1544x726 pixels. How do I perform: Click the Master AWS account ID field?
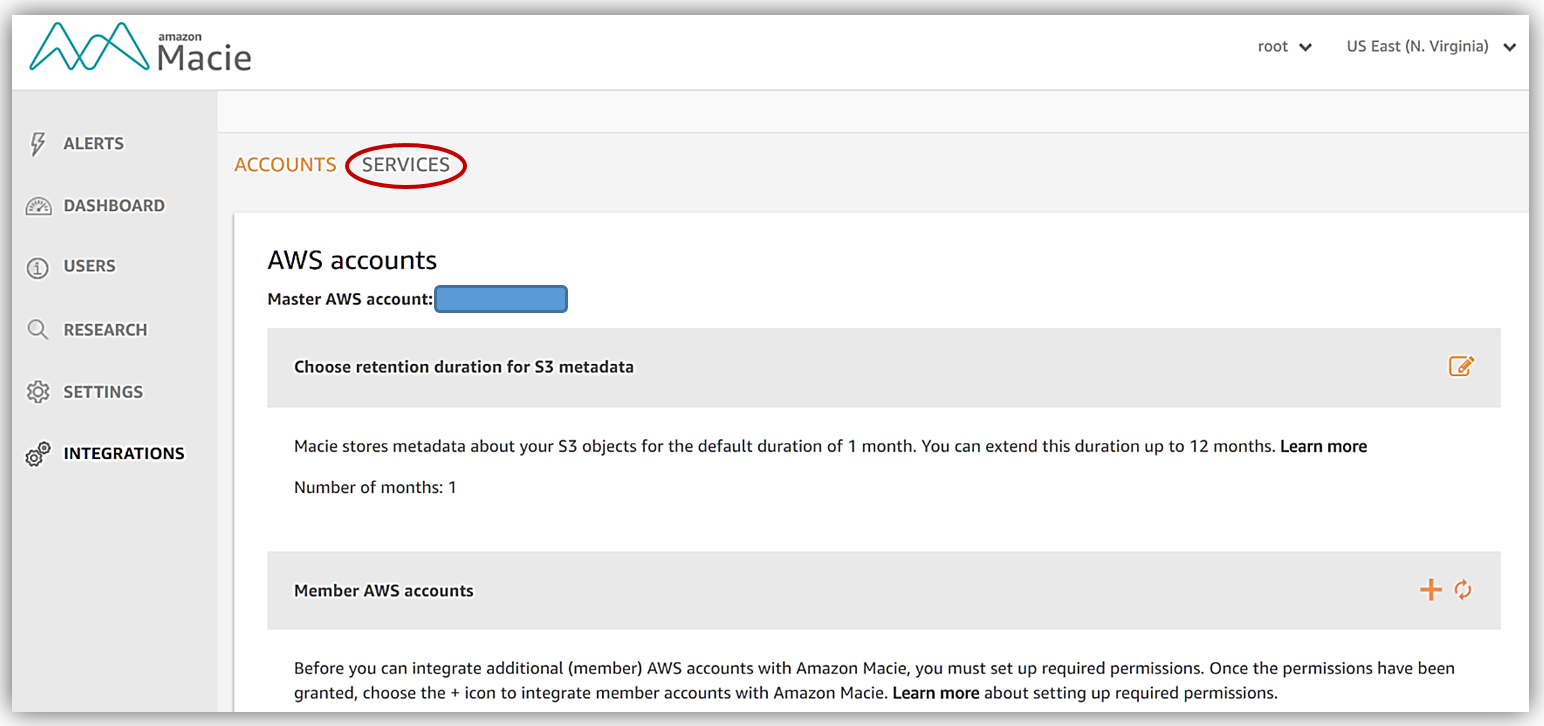pyautogui.click(x=501, y=299)
